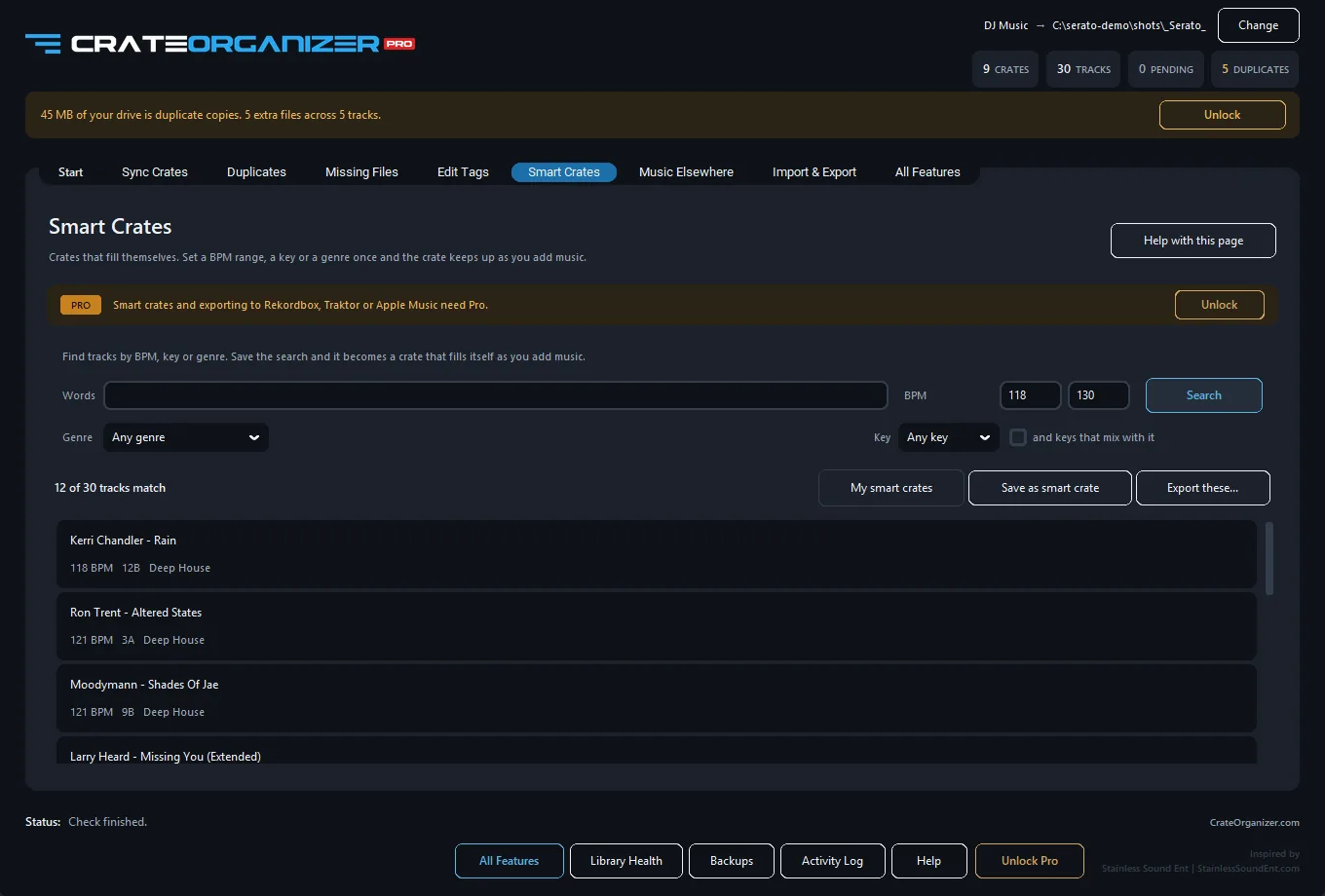Switch to the Start tab
The width and height of the screenshot is (1325, 896).
[70, 172]
